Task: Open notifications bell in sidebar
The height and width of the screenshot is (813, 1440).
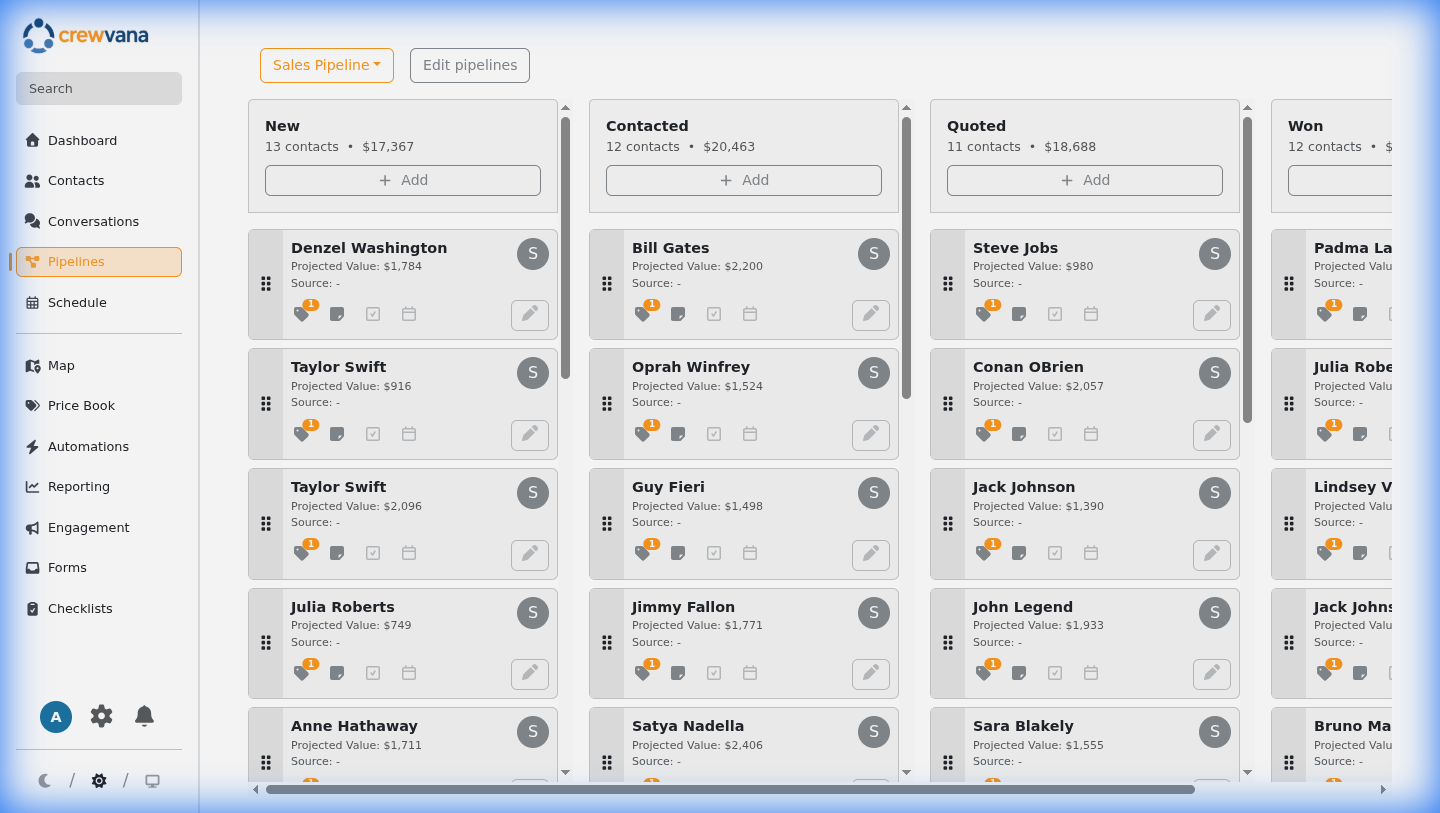Action: tap(144, 716)
